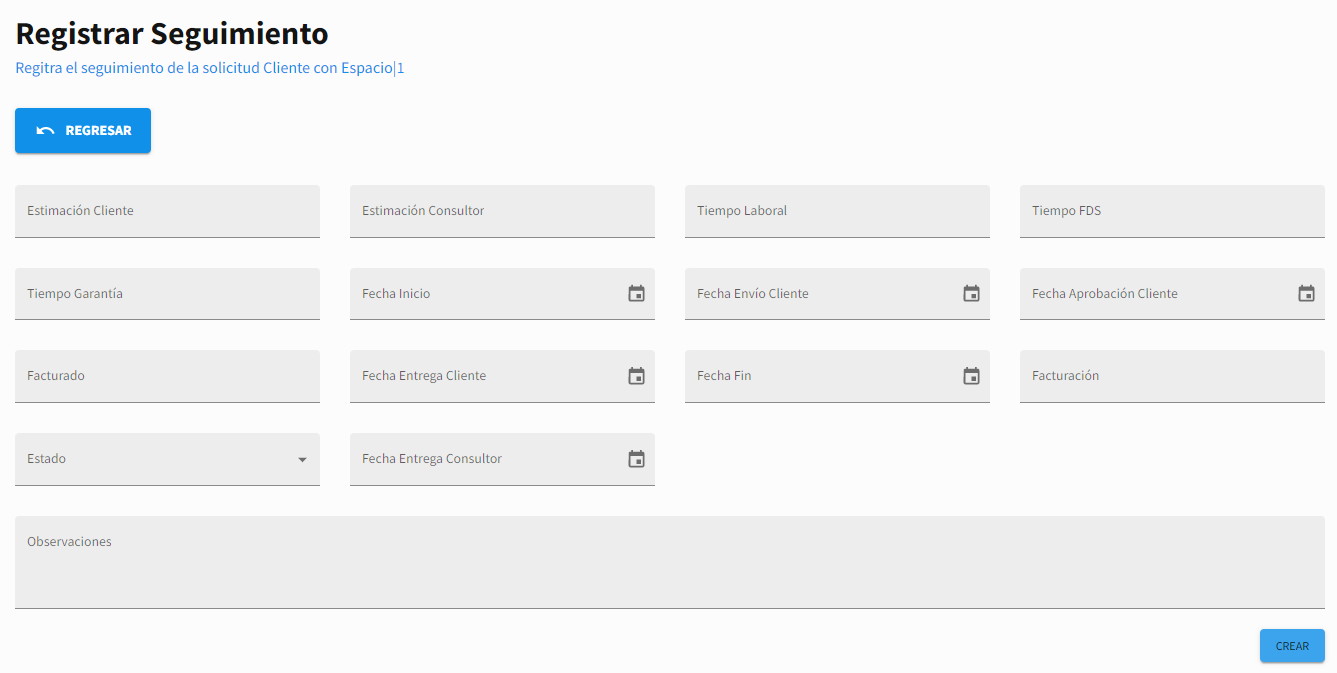Click the Registrar Seguimiento heading

click(172, 33)
